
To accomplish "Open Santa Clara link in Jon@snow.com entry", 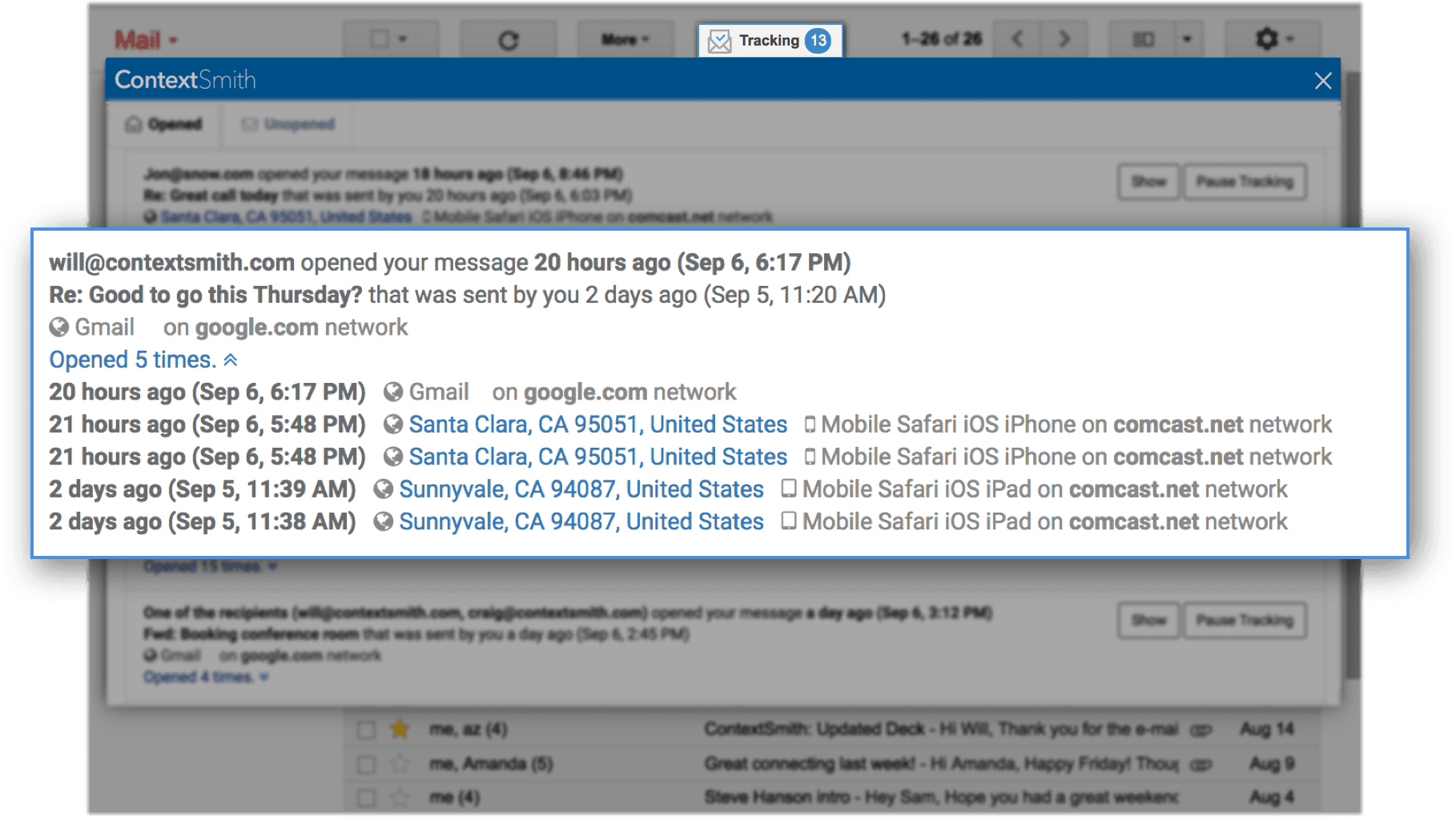I will pyautogui.click(x=286, y=217).
